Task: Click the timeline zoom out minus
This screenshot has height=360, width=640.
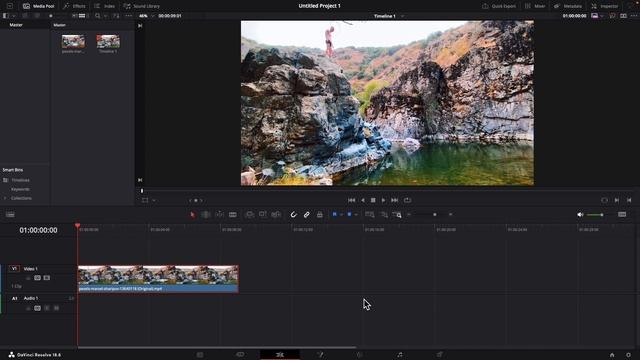Action: click(409, 215)
